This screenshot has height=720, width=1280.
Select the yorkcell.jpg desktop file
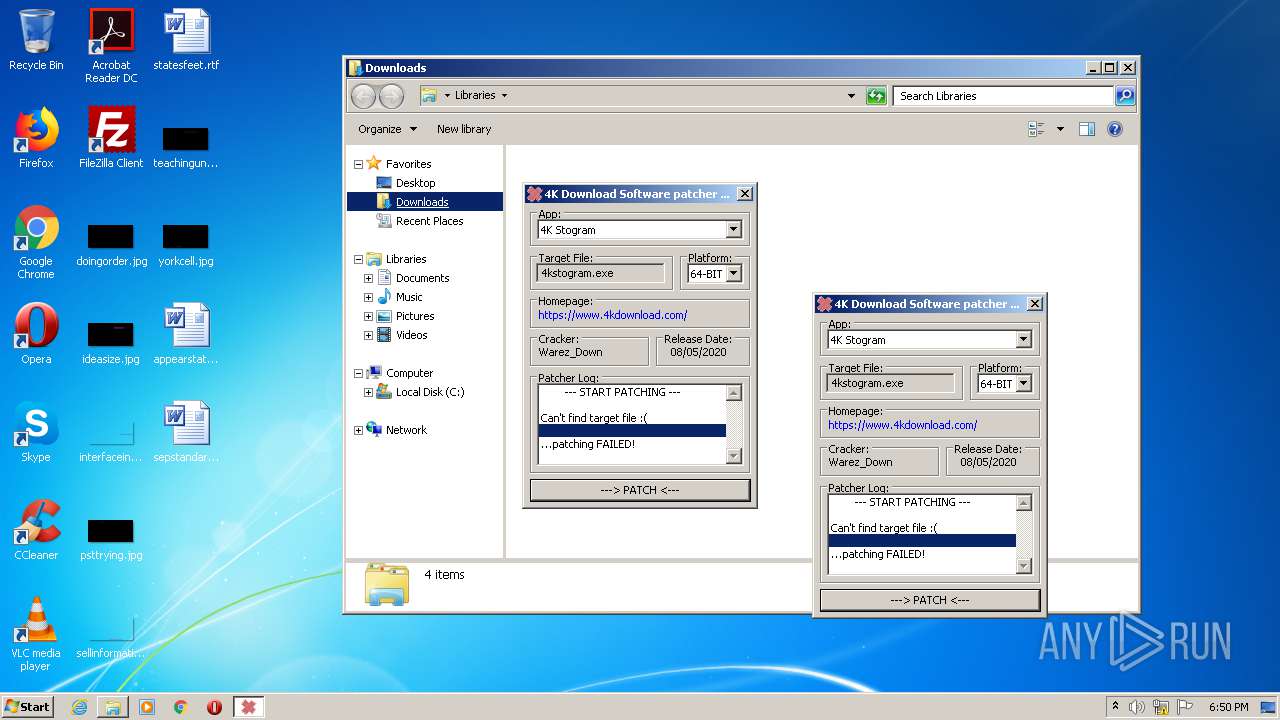(186, 246)
